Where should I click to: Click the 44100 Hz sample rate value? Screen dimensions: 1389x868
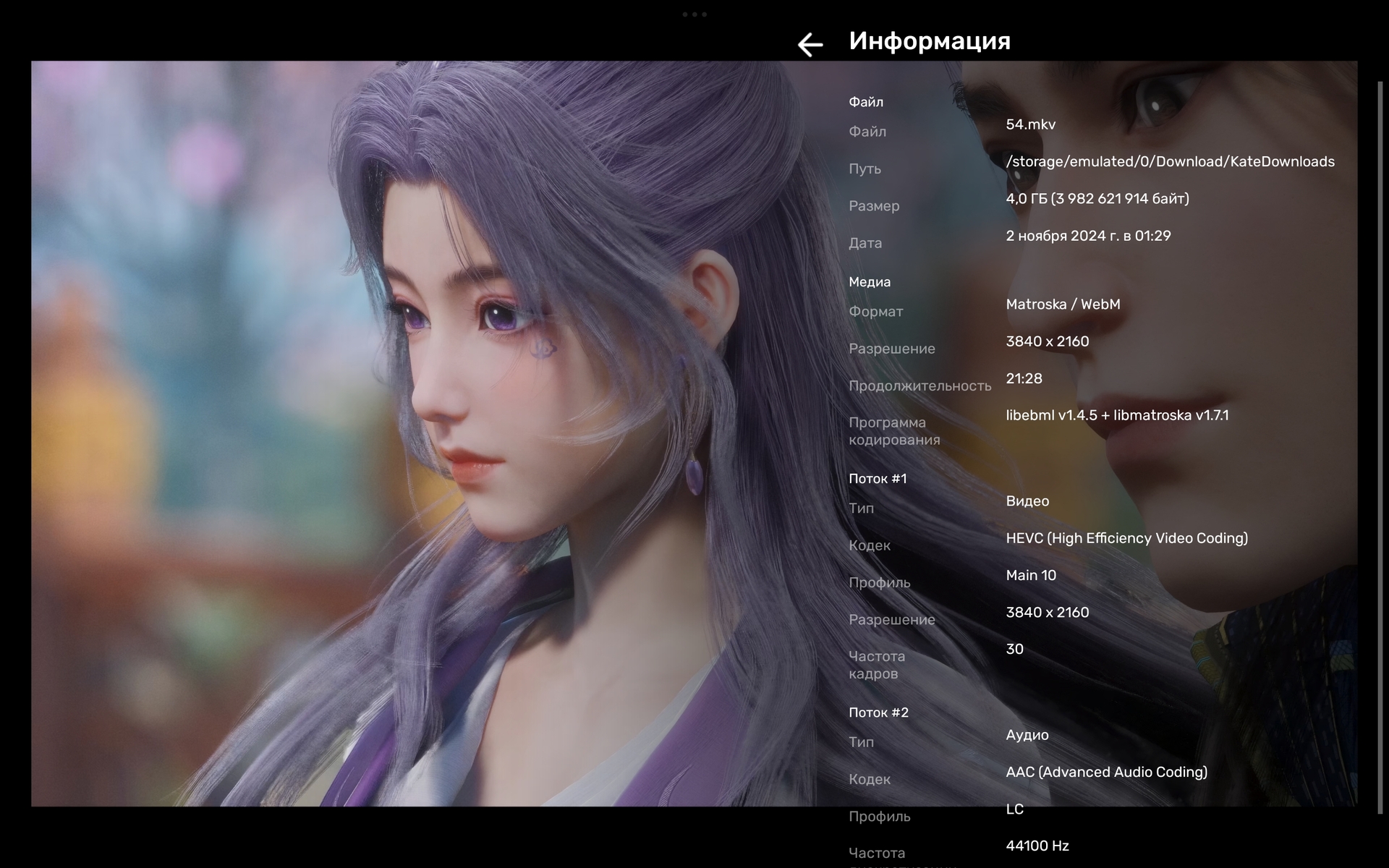[x=1037, y=846]
